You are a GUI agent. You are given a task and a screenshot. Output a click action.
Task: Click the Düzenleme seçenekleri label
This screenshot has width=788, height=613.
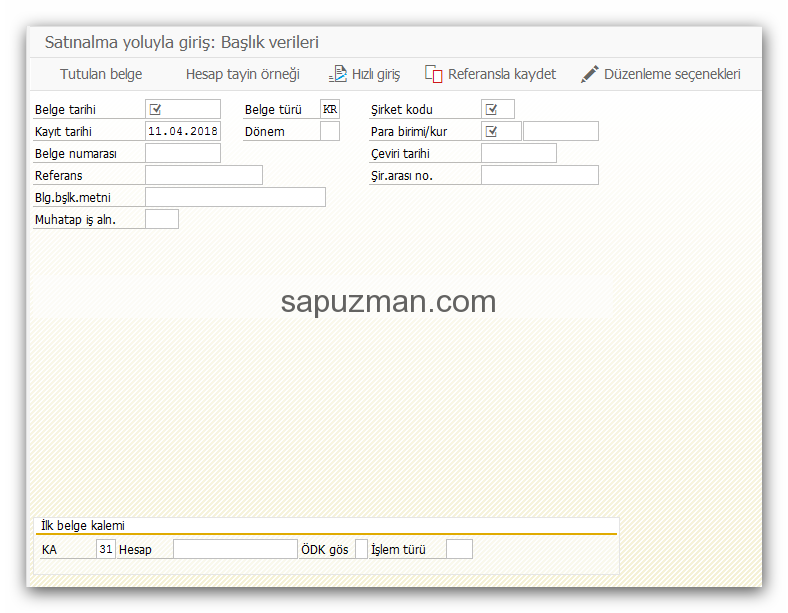672,74
